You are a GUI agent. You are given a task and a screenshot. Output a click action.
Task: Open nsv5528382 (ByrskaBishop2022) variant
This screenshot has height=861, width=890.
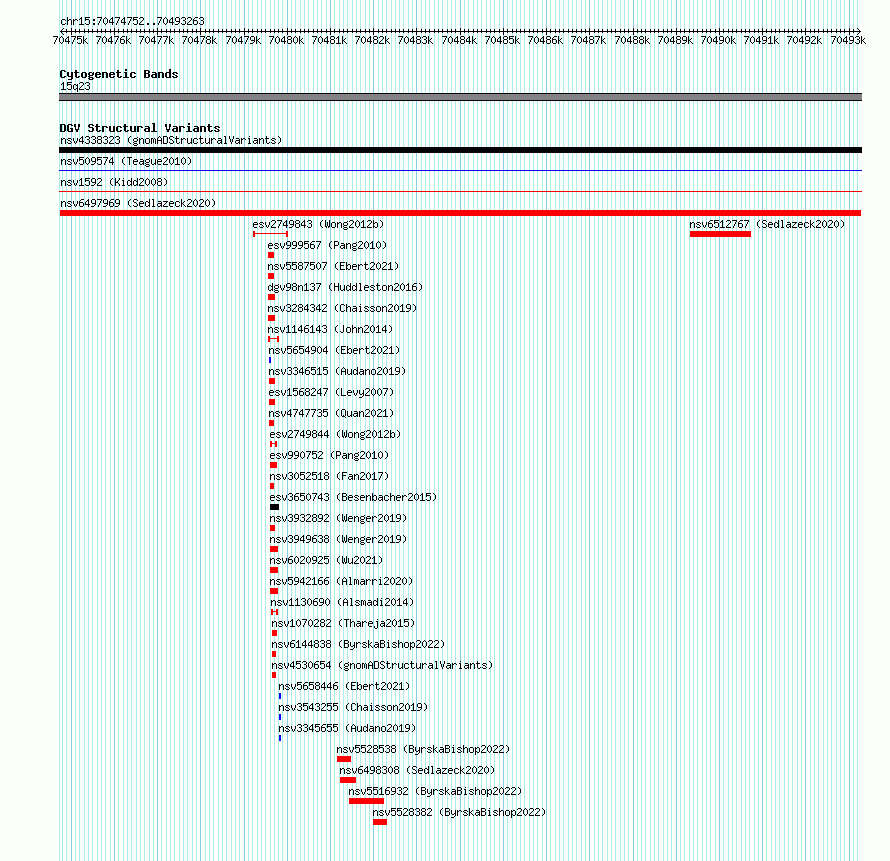[459, 812]
